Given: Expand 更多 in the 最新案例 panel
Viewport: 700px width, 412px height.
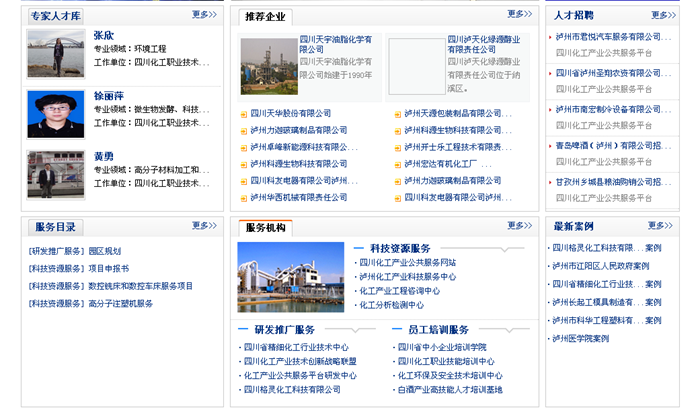Looking at the screenshot, I should (x=661, y=226).
